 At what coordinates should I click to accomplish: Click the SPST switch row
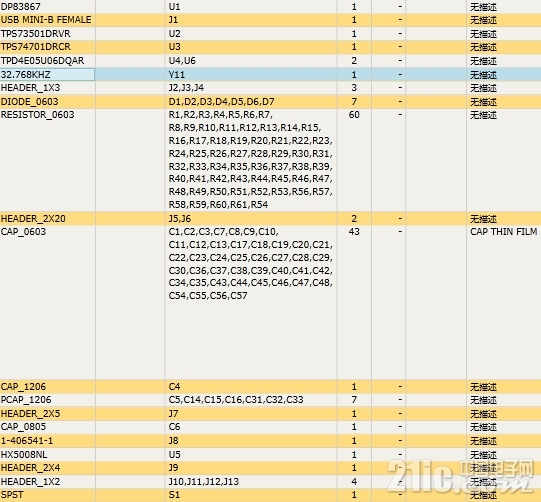pos(270,495)
